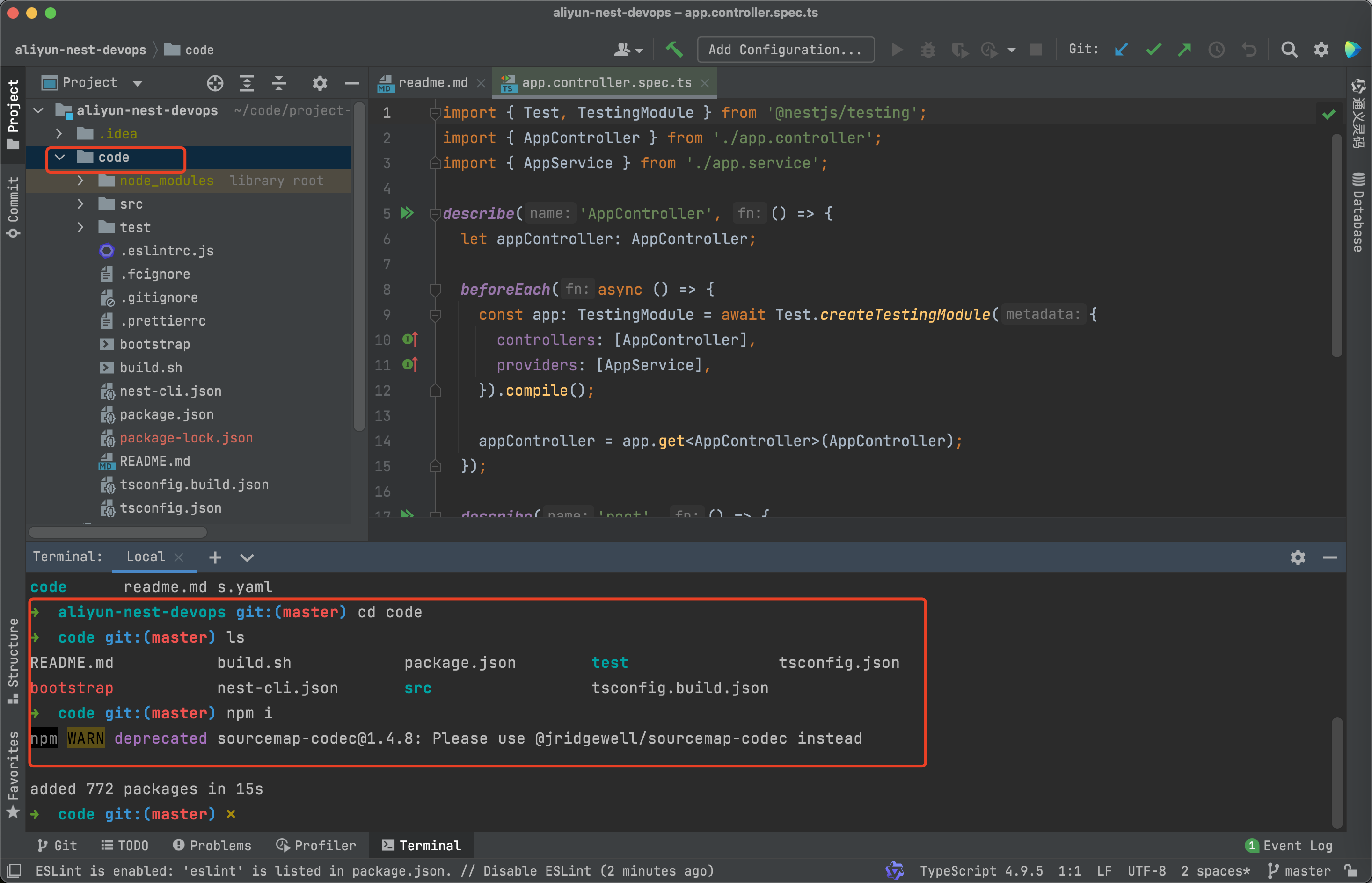Click the Build project hammer icon
1372x883 pixels.
click(x=674, y=50)
